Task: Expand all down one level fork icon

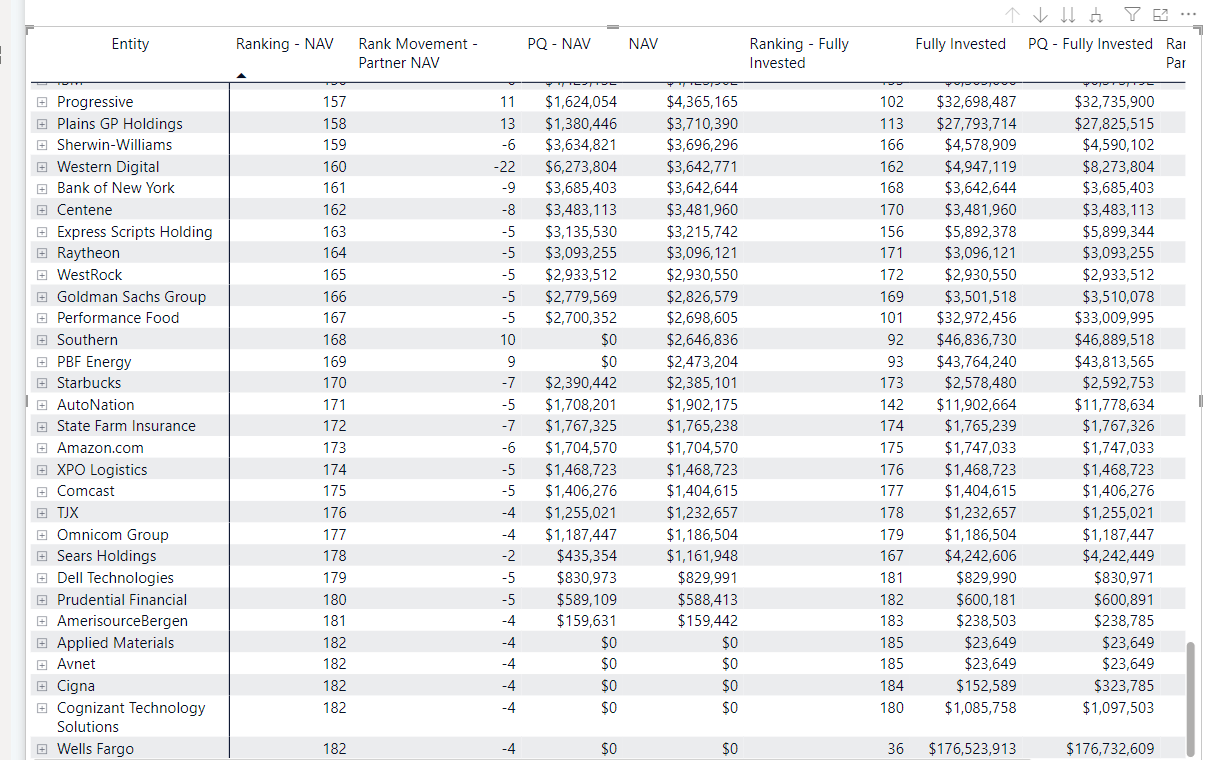Action: [1097, 15]
